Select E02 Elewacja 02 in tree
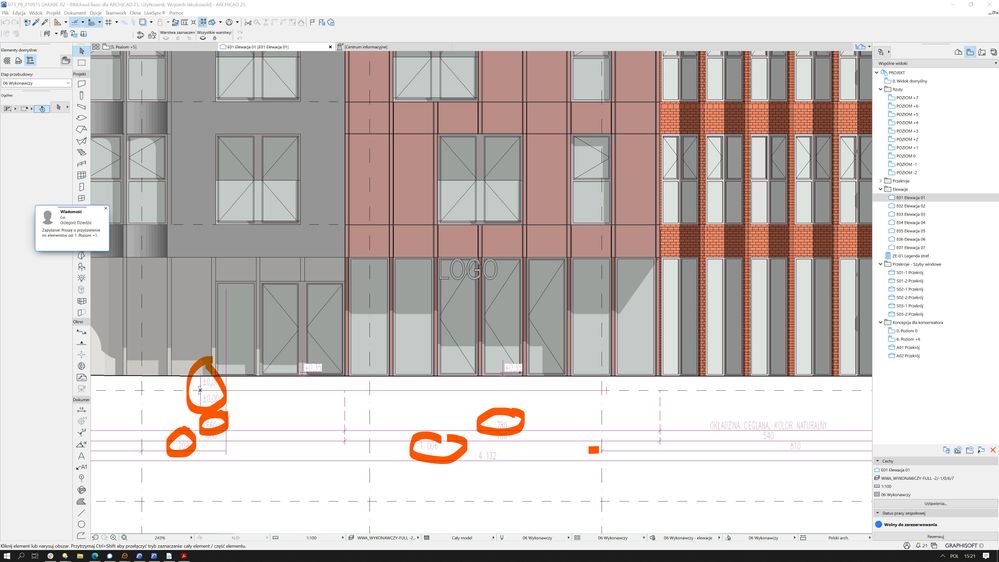The width and height of the screenshot is (999, 562). (910, 206)
